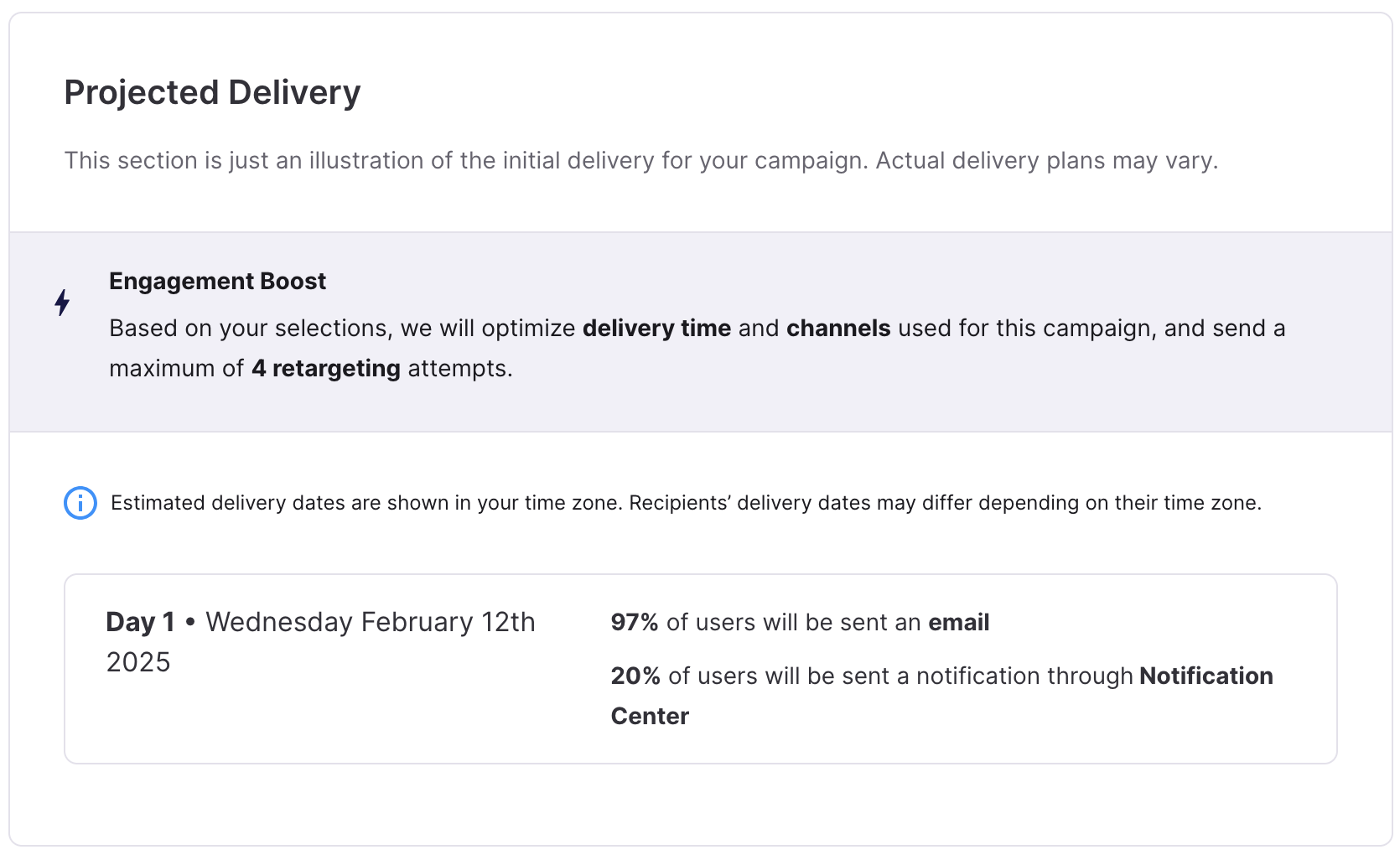Click the time zone notice text
The image size is (1400, 860).
click(x=686, y=503)
